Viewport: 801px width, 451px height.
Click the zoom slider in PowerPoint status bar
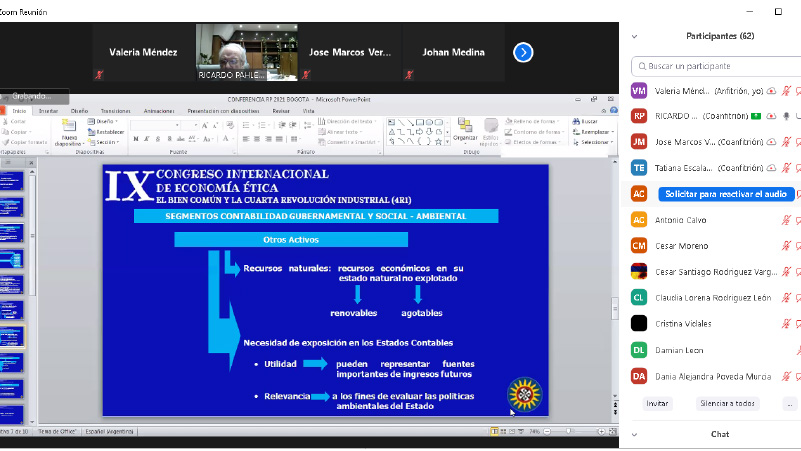pos(570,431)
